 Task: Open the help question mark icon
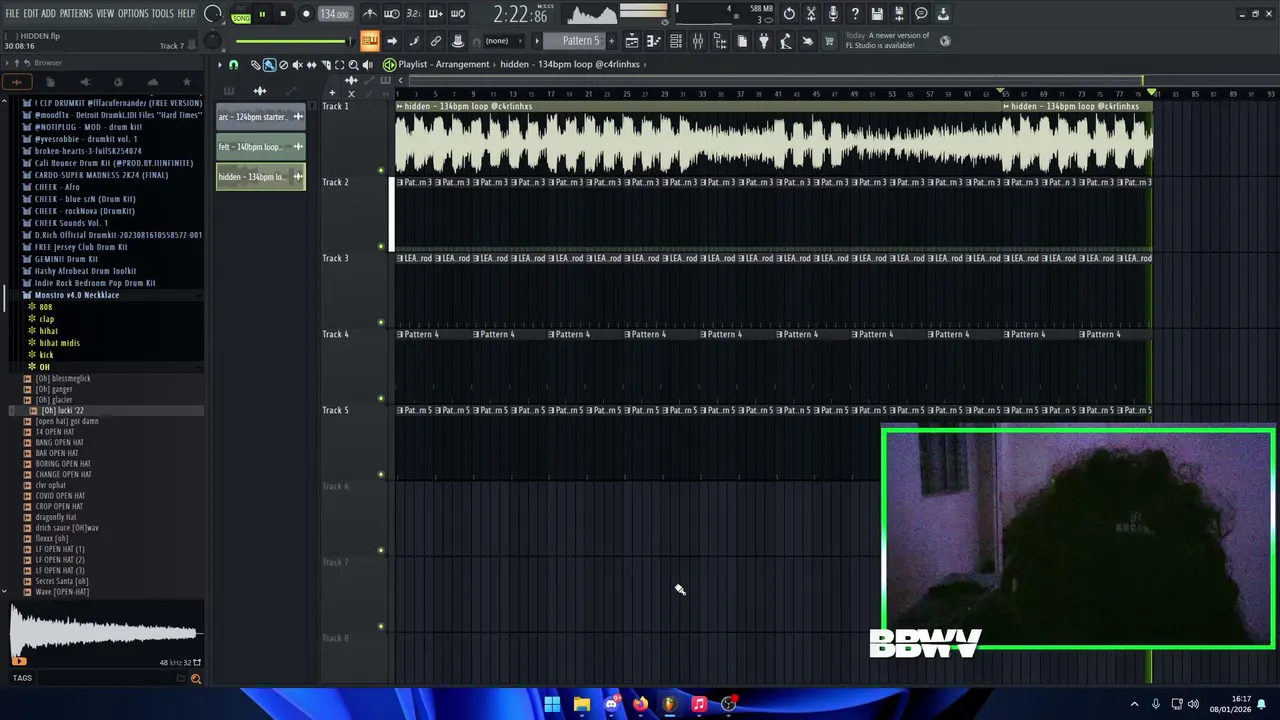tap(855, 14)
